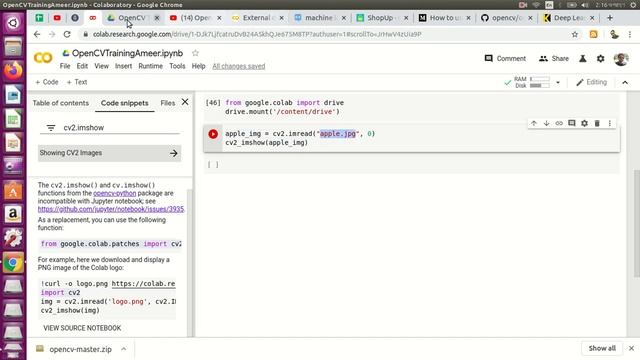Delete the cell with trash icon
Image resolution: width=640 pixels, height=360 pixels.
597,123
